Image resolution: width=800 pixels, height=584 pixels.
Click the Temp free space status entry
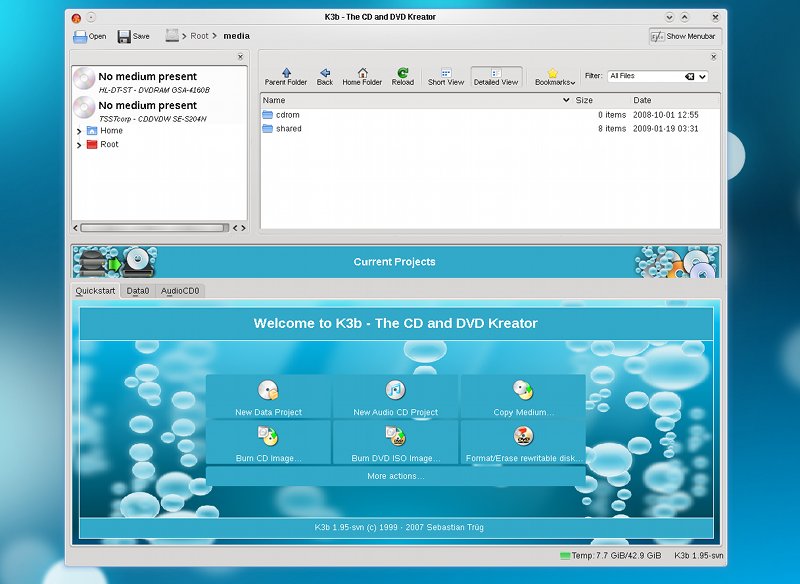pyautogui.click(x=611, y=555)
